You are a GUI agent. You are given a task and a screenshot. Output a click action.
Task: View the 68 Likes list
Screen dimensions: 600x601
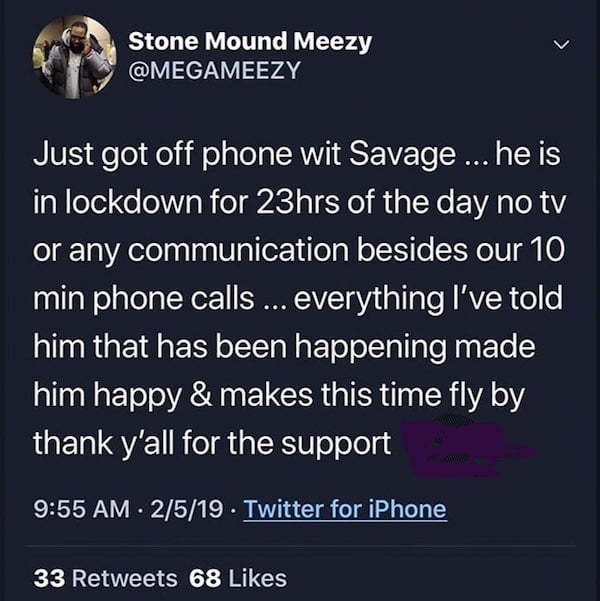(x=238, y=578)
